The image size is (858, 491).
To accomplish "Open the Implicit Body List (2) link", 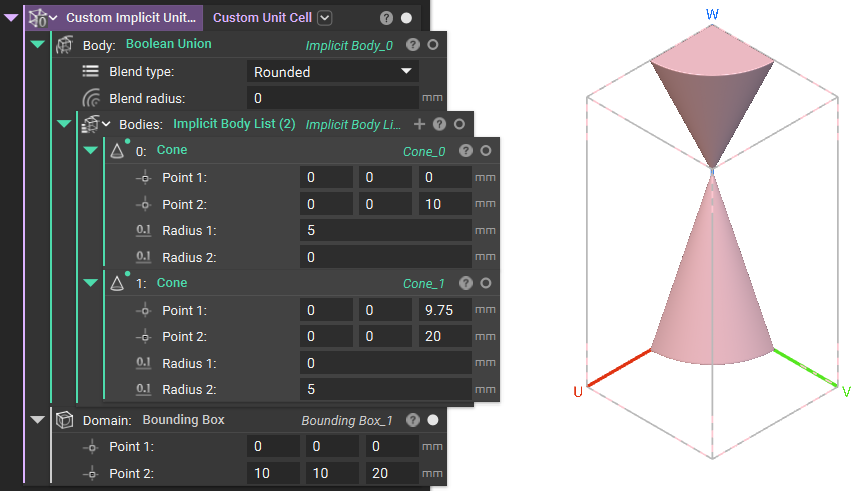I will tap(234, 124).
